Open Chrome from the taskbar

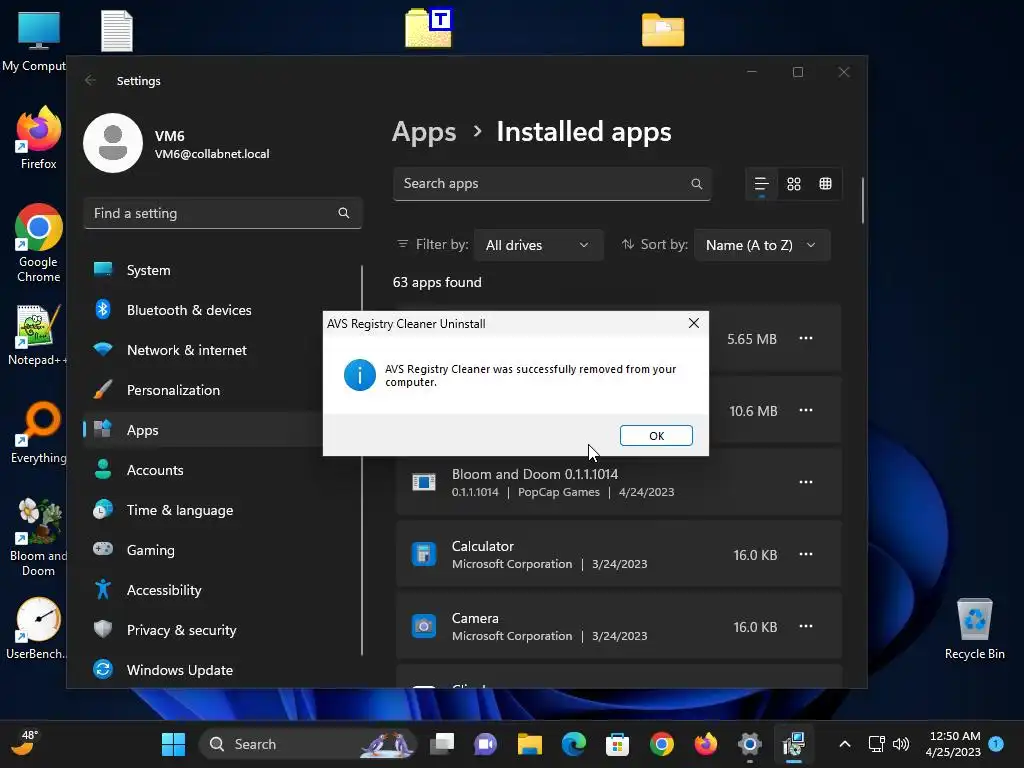(662, 744)
